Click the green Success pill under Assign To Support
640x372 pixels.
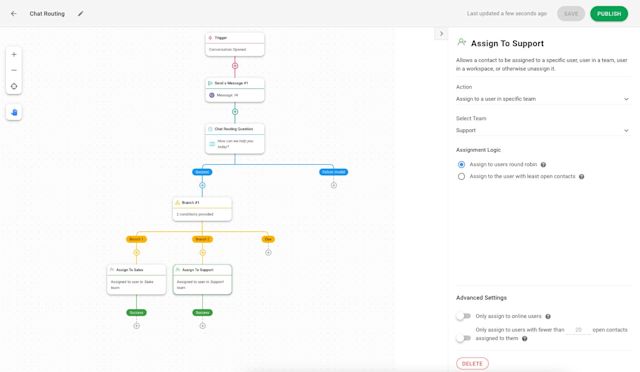point(202,312)
